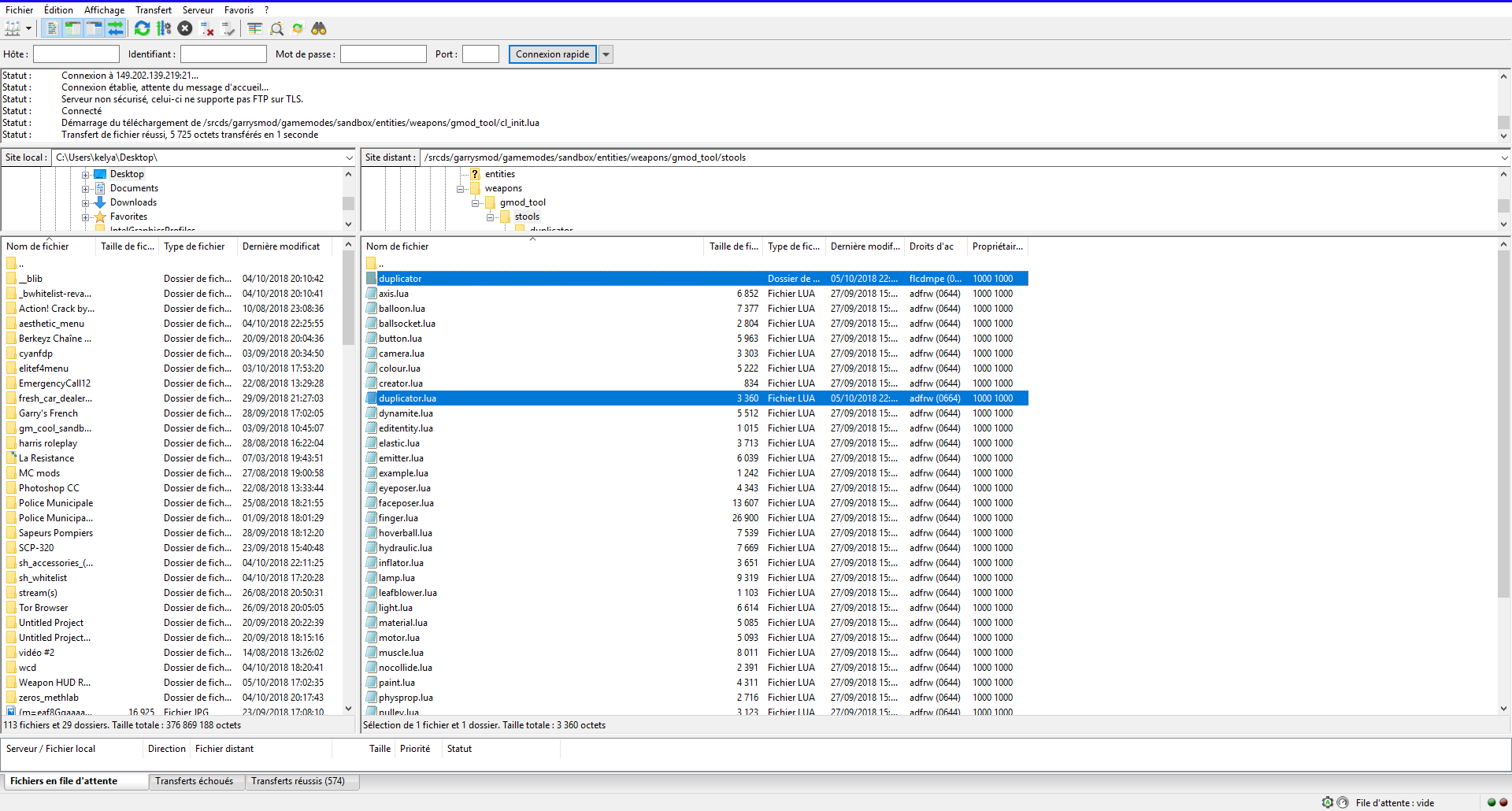
Task: Sort local list by Dernière modification header
Action: coord(284,246)
